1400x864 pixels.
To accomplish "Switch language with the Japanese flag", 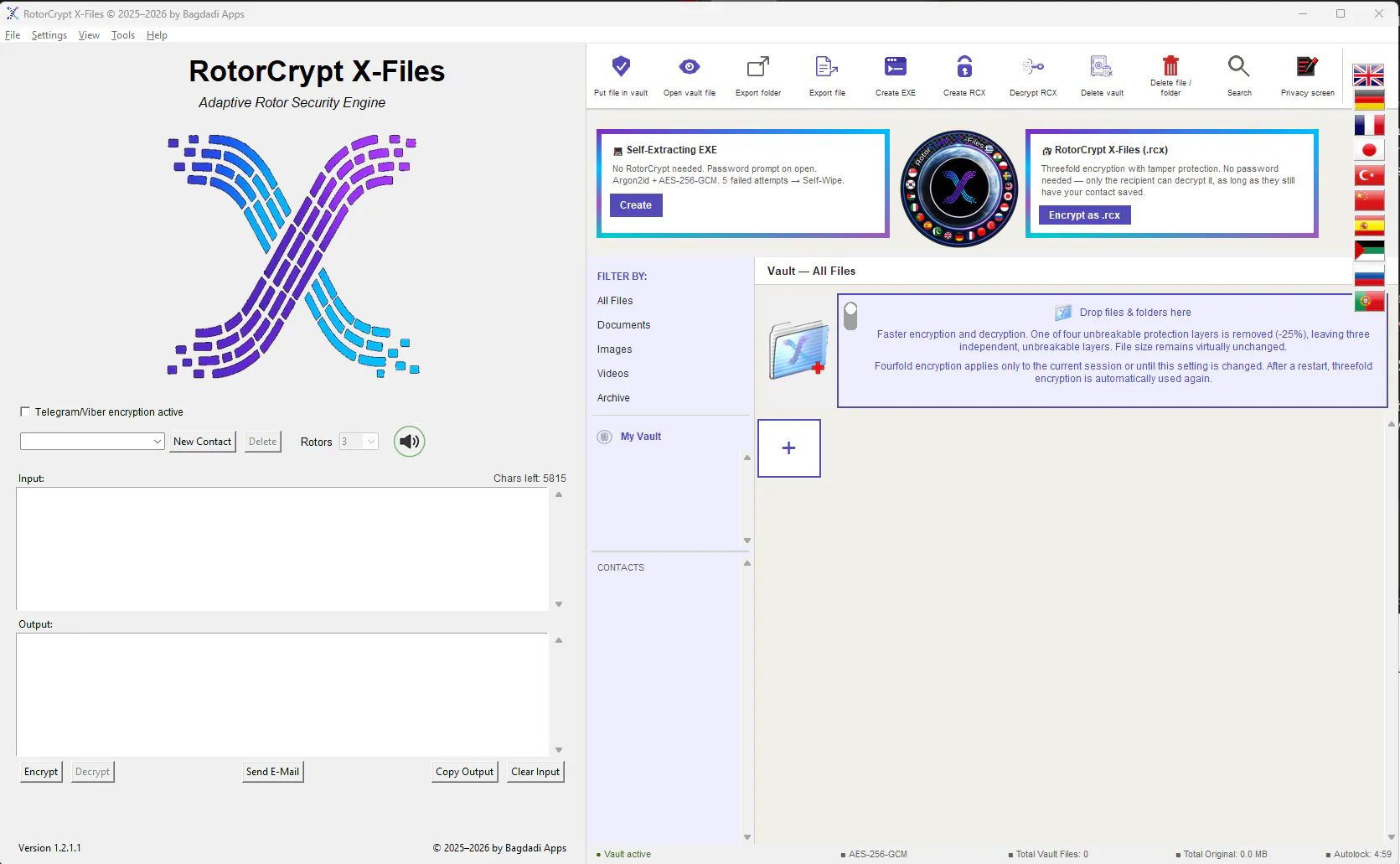I will 1369,150.
